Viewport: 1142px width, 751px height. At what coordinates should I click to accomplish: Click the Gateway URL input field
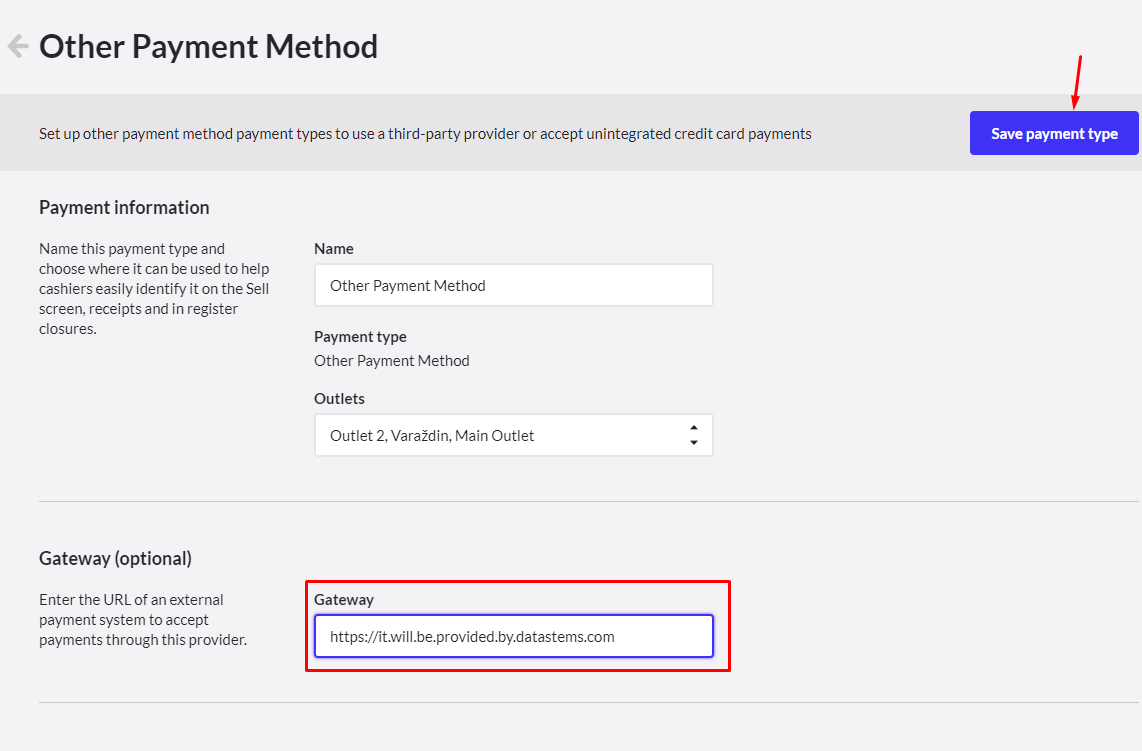[513, 636]
